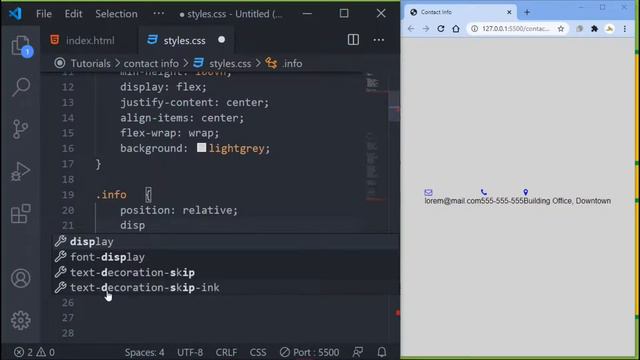Image resolution: width=640 pixels, height=360 pixels.
Task: Click the Chrome address bar URL
Action: point(516,29)
